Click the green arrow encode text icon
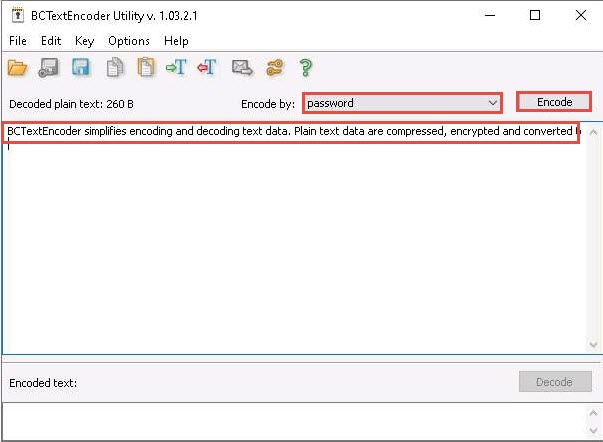The height and width of the screenshot is (442, 603). [x=177, y=68]
